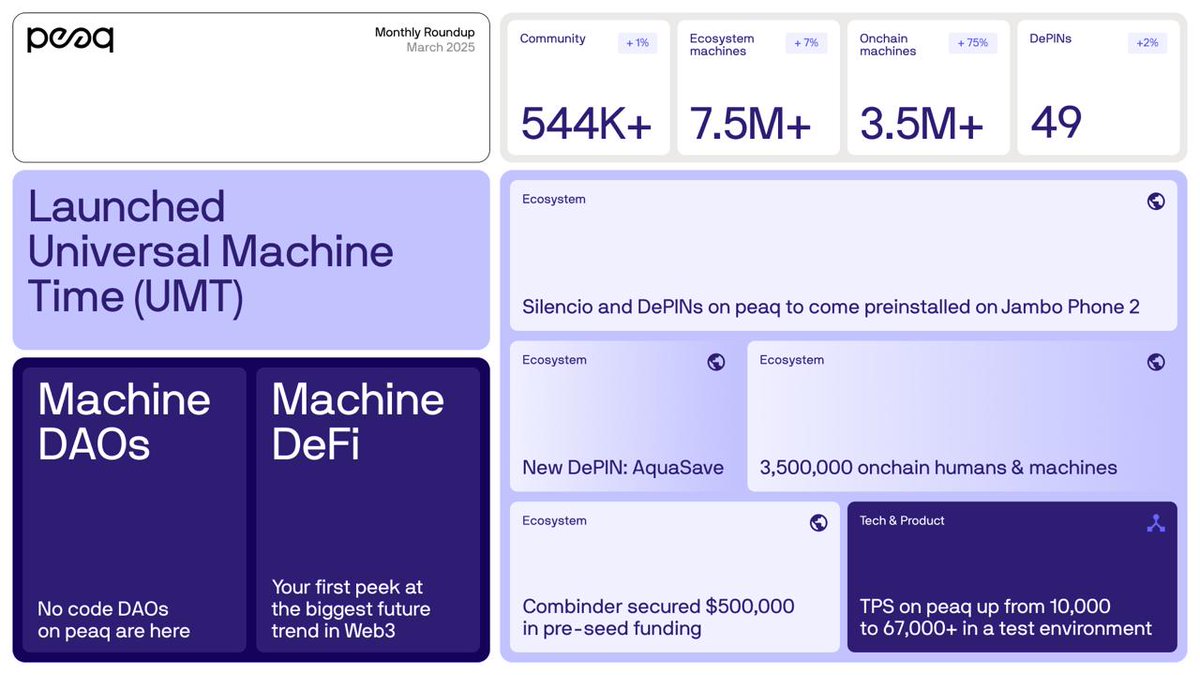Select the network icon on the TPS card
This screenshot has width=1200, height=675.
tap(1156, 522)
